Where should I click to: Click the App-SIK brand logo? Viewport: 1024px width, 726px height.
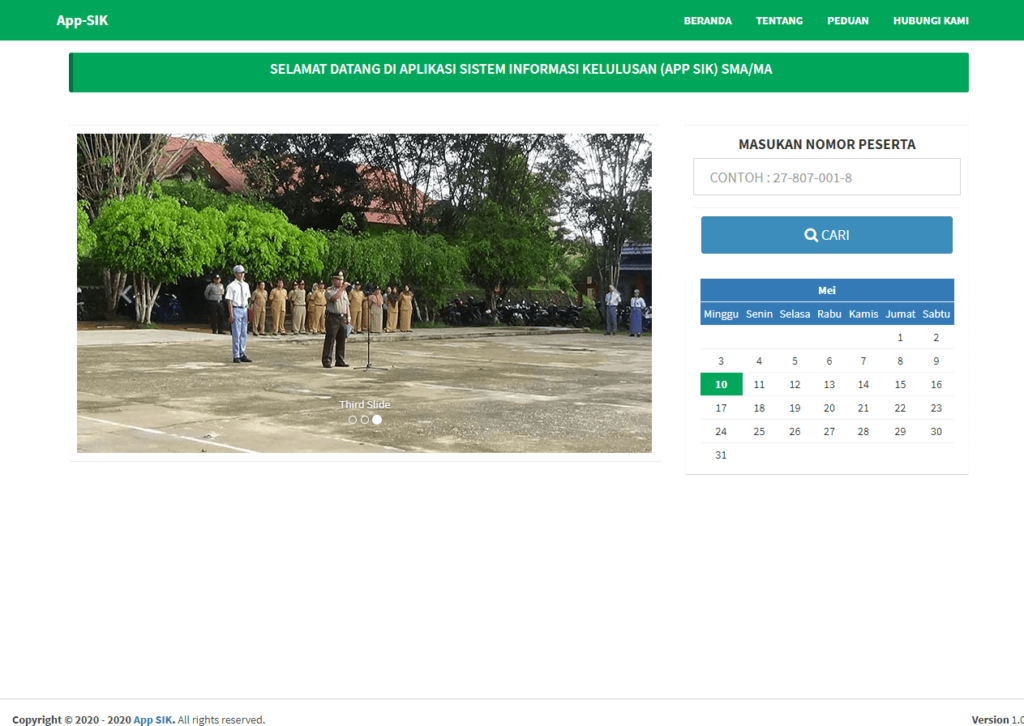[82, 21]
